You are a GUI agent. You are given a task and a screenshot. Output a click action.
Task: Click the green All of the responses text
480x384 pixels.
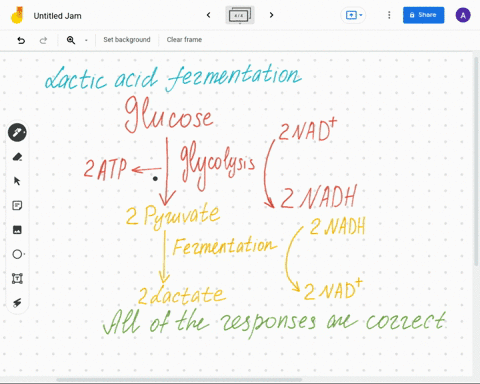[x=274, y=323]
